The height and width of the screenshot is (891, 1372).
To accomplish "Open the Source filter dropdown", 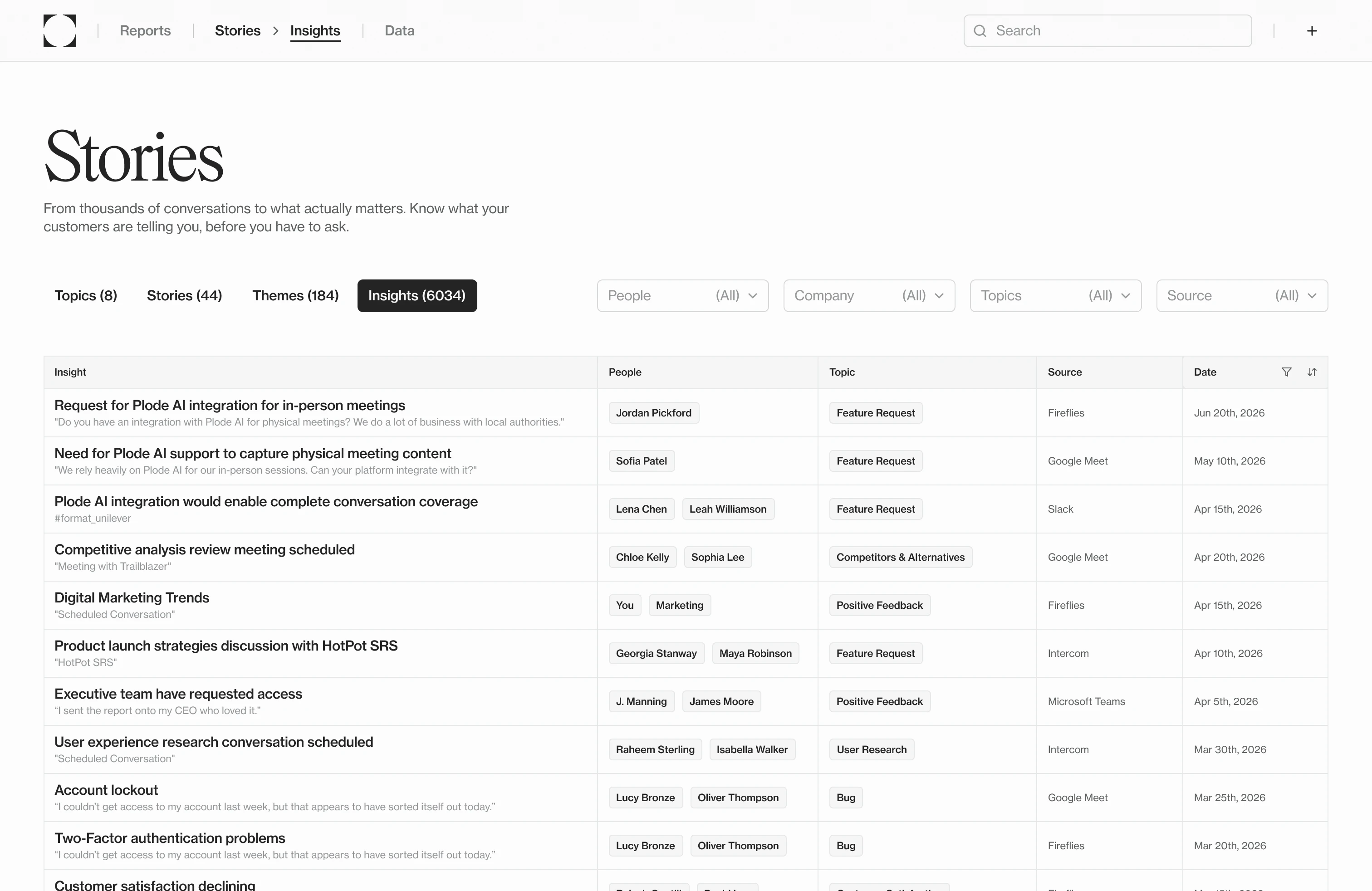I will pyautogui.click(x=1242, y=296).
